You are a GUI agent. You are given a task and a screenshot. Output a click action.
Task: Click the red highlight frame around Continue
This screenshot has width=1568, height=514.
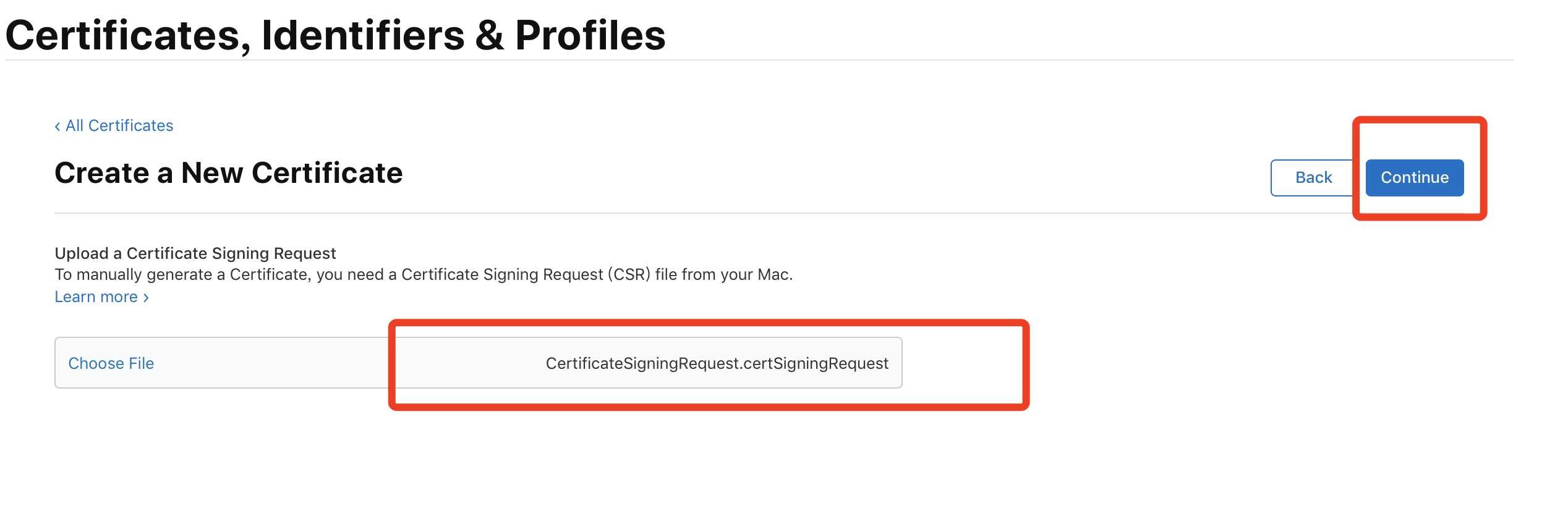[1419, 120]
